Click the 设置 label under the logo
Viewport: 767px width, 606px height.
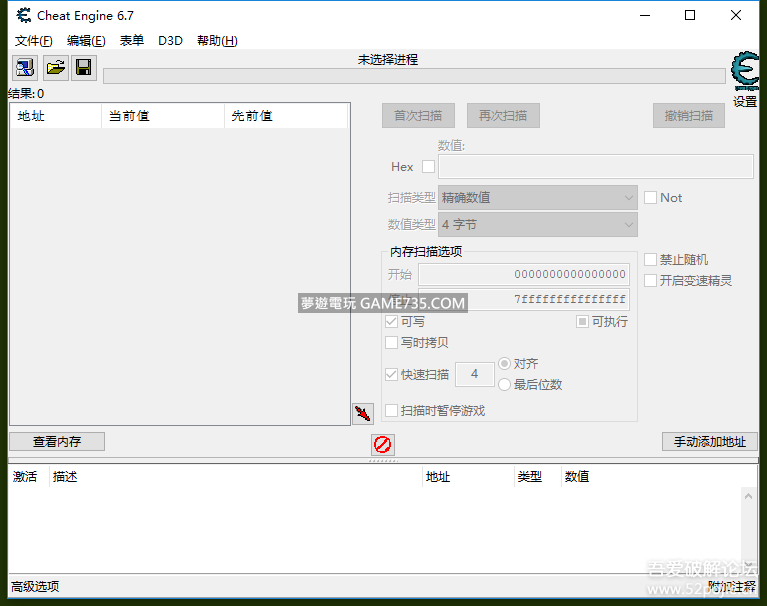click(x=745, y=102)
